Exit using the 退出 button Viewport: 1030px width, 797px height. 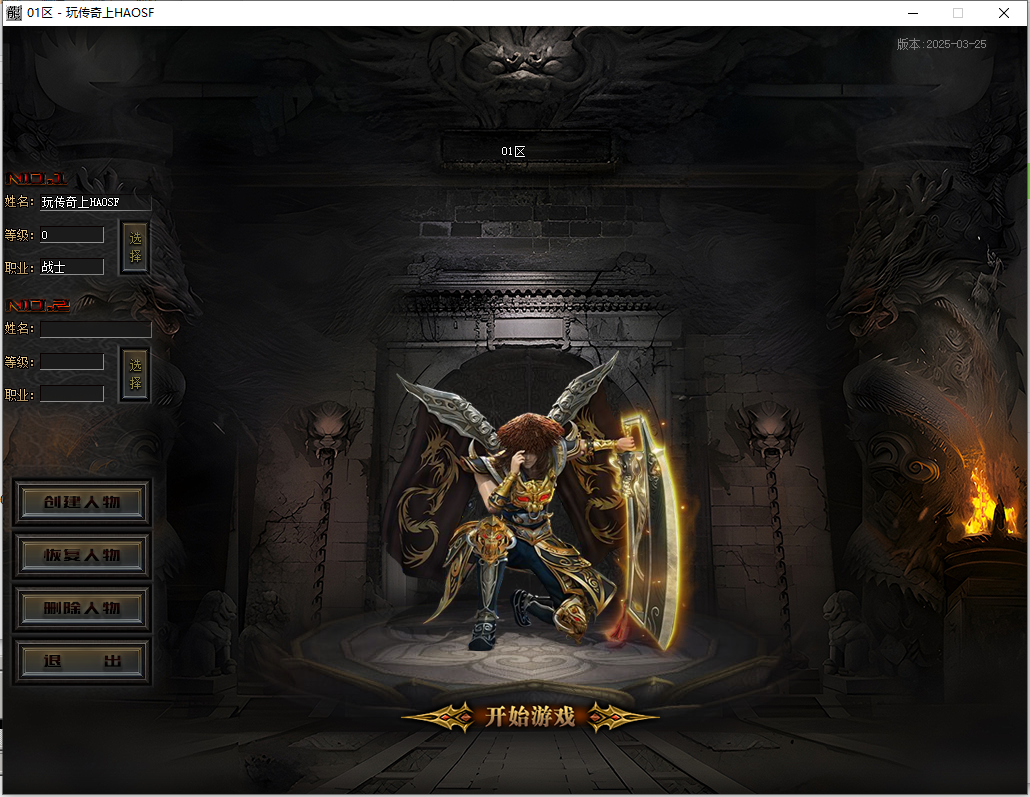coord(82,661)
